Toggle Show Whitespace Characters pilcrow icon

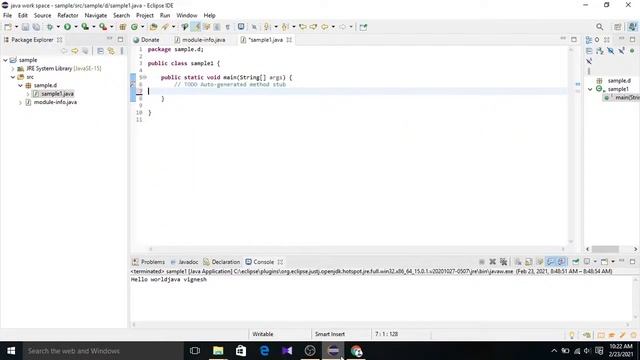click(227, 27)
